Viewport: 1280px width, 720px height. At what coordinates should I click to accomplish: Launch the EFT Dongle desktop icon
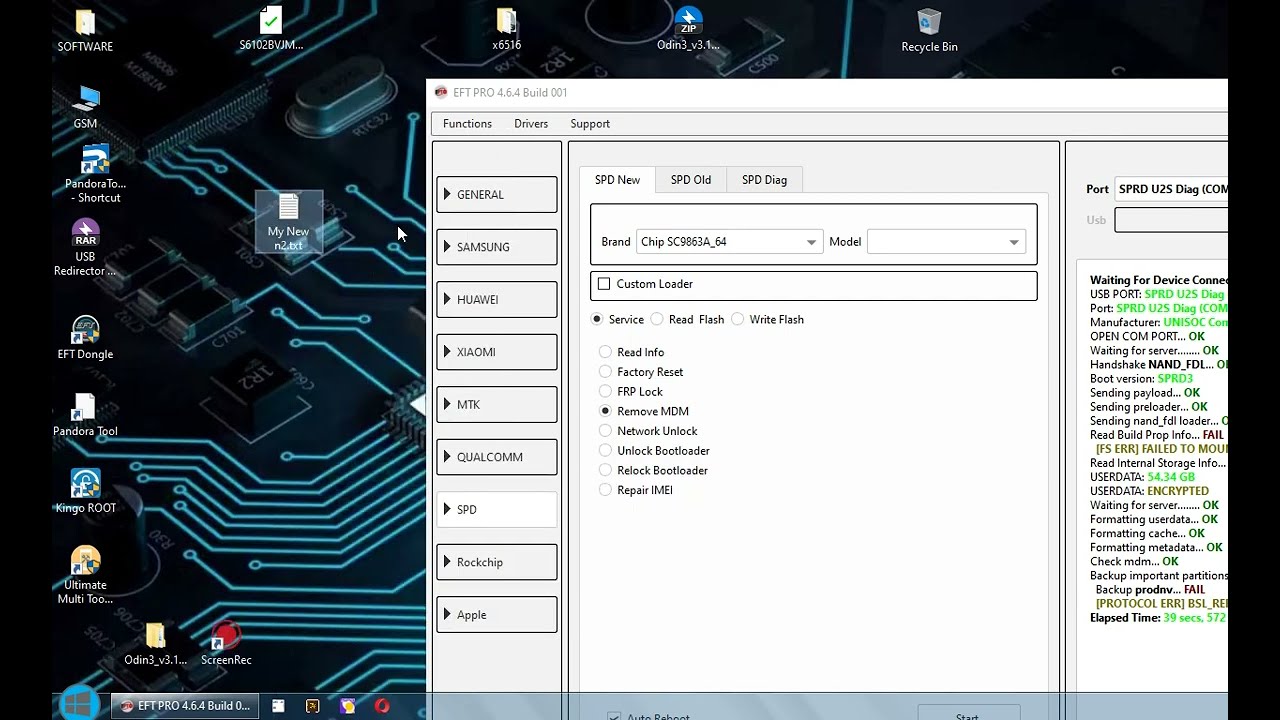tap(85, 338)
